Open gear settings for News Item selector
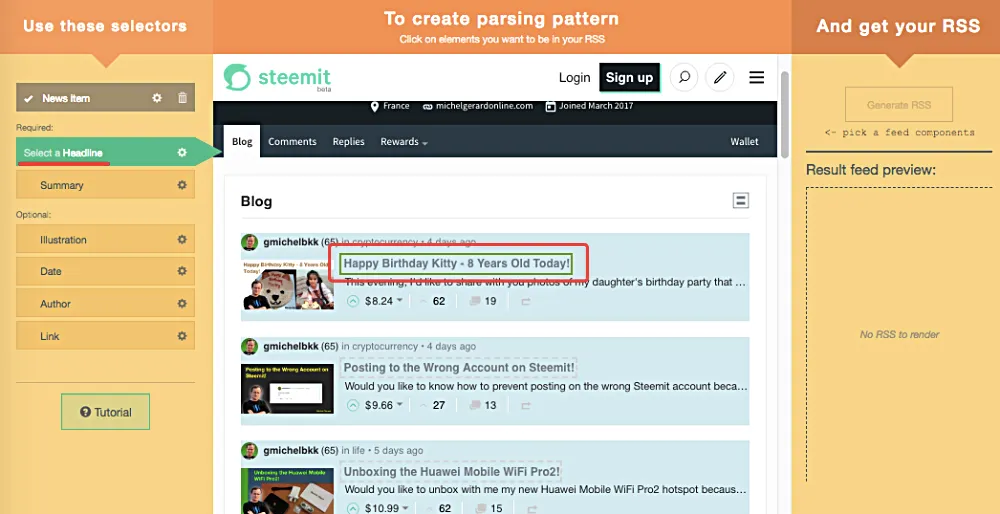This screenshot has height=514, width=1000. click(157, 98)
